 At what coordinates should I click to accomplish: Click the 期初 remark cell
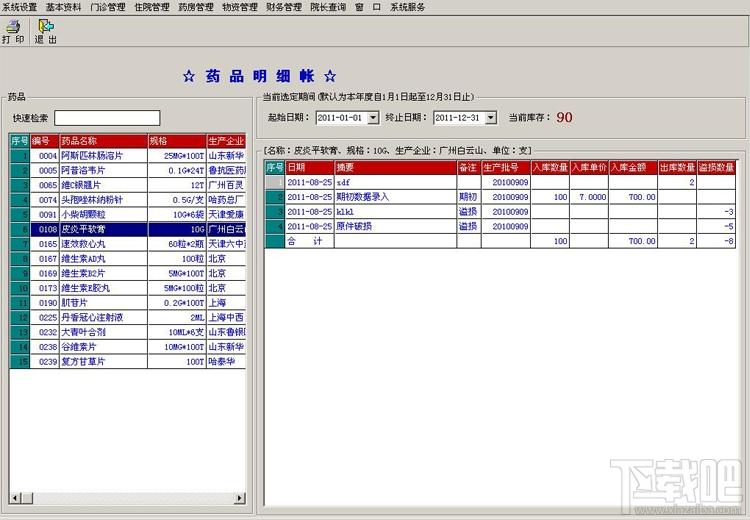(469, 197)
